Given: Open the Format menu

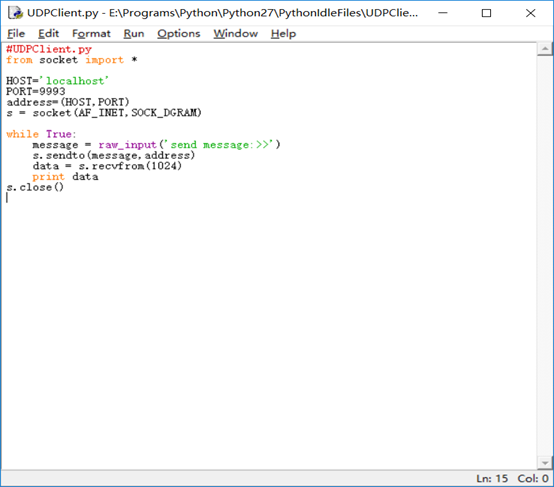Looking at the screenshot, I should pos(91,34).
